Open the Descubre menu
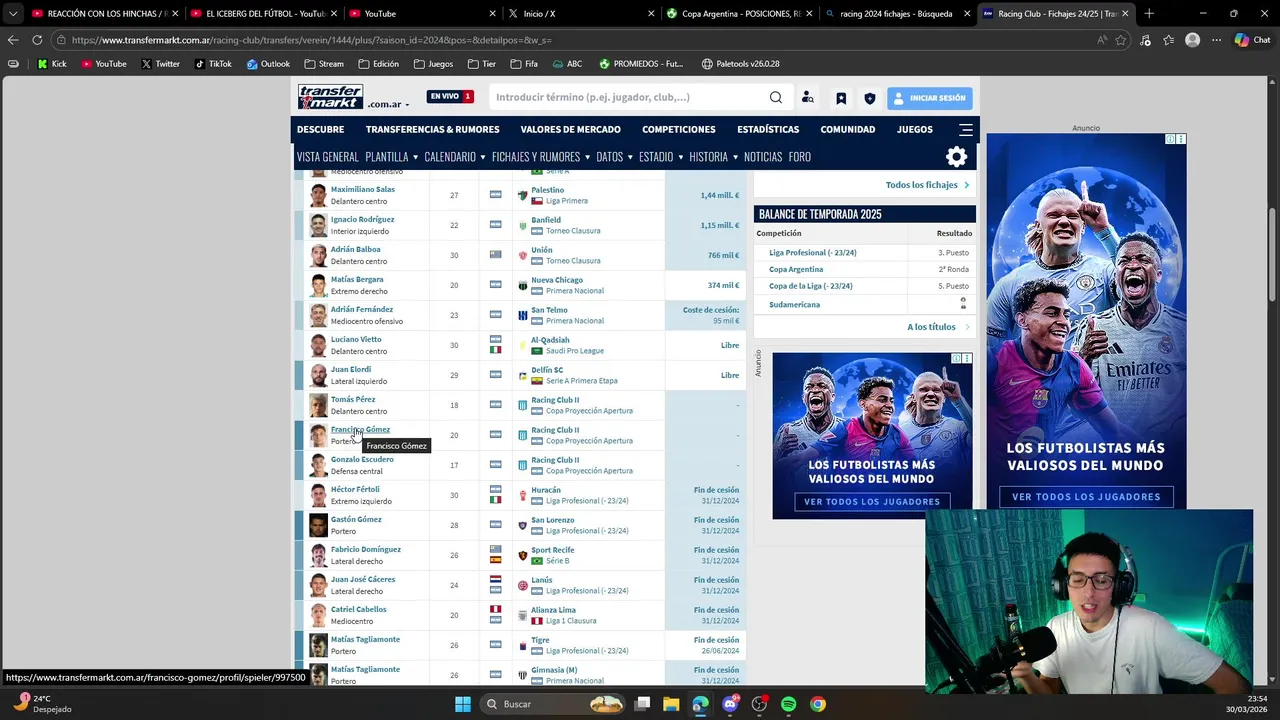 320,129
